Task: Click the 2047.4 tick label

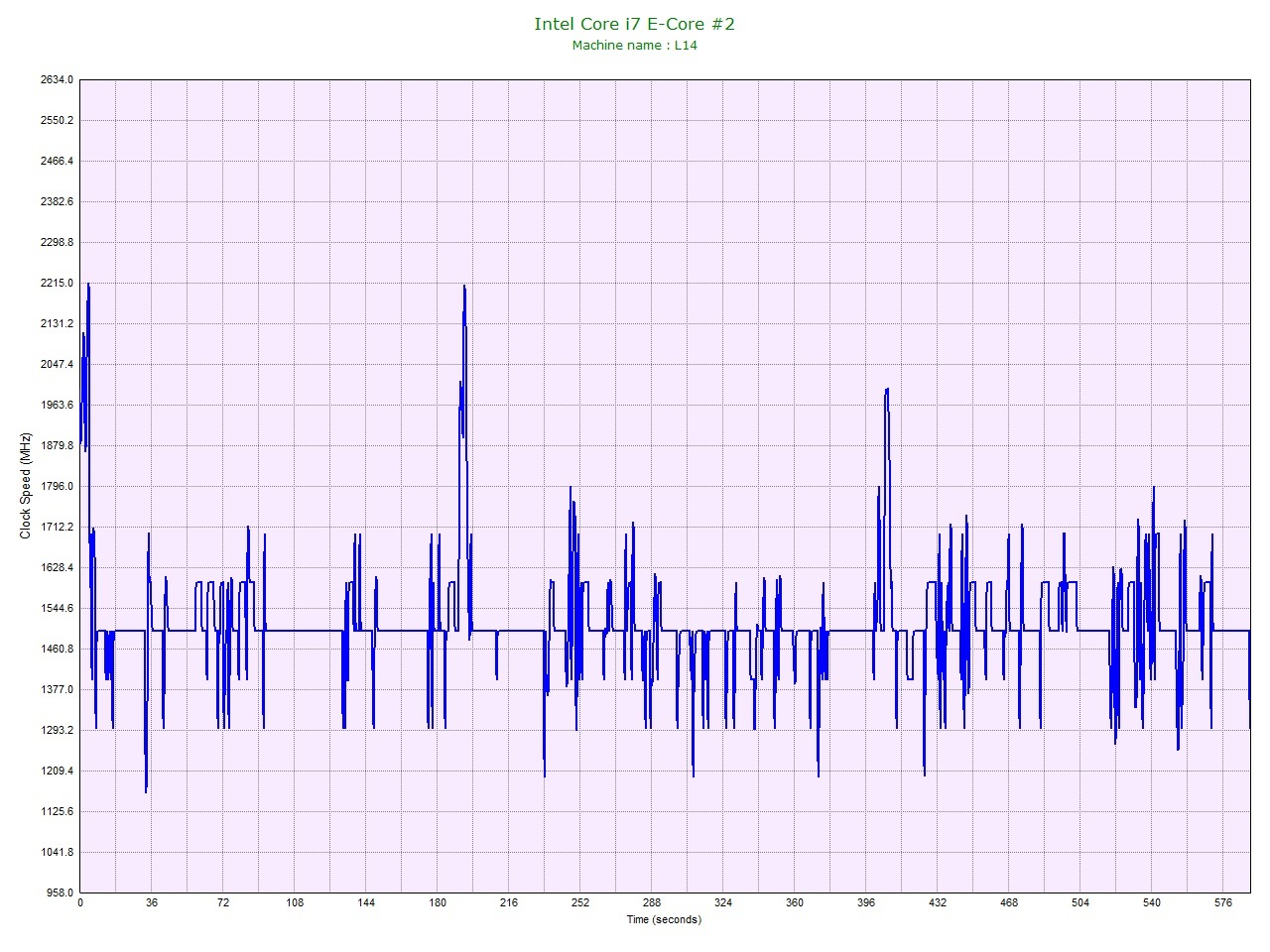Action: (x=57, y=365)
